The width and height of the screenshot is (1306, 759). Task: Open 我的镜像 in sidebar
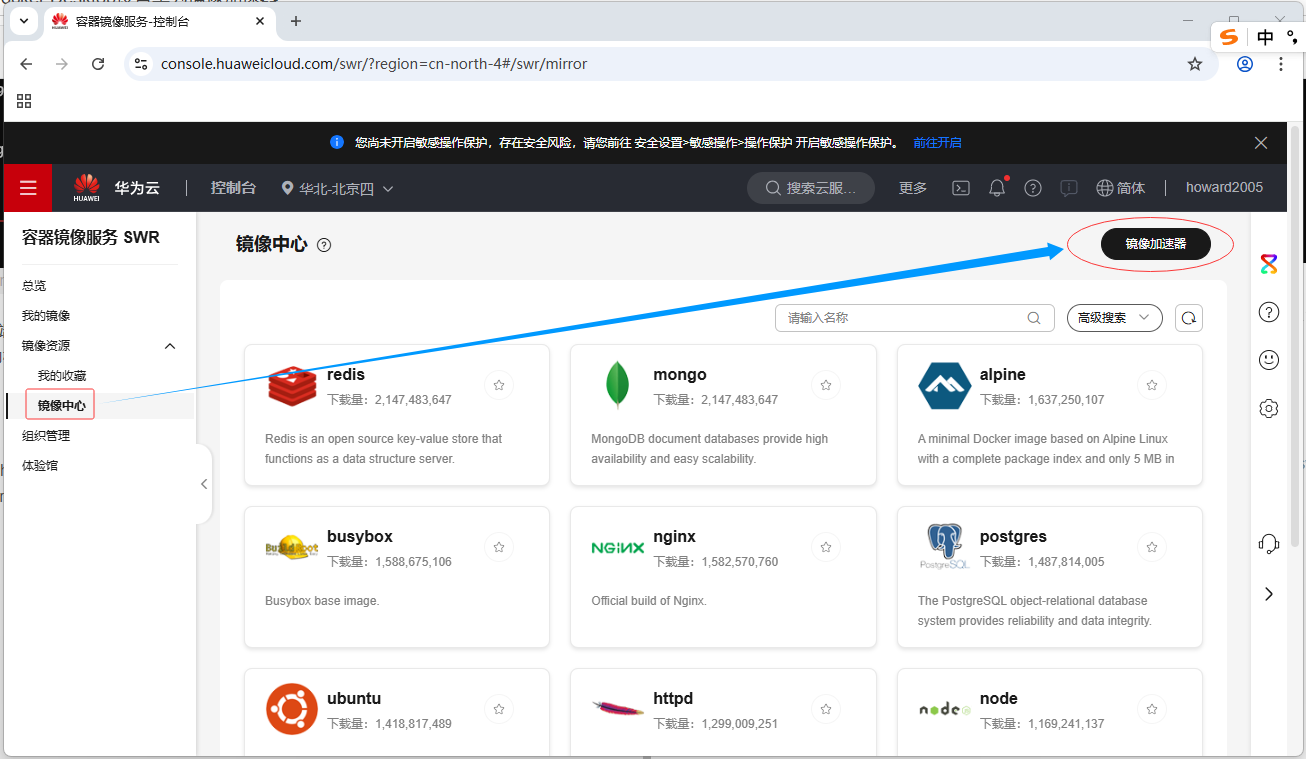tap(46, 316)
